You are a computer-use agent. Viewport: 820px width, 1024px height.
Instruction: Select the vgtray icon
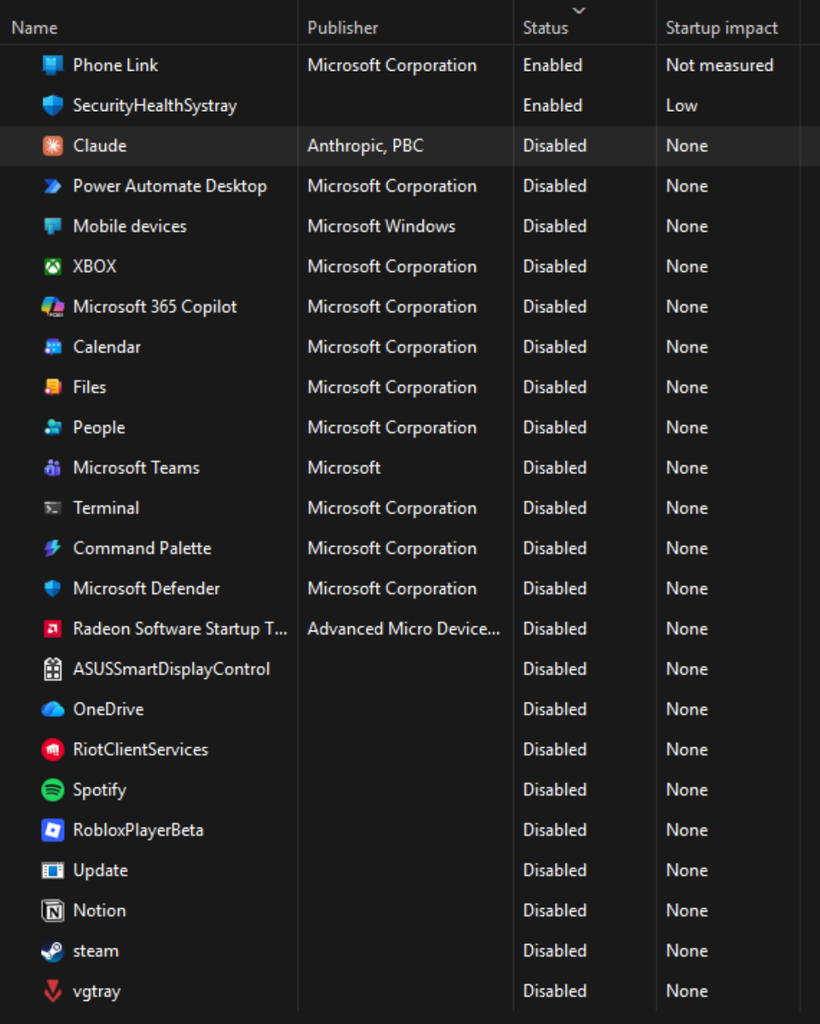pos(53,991)
